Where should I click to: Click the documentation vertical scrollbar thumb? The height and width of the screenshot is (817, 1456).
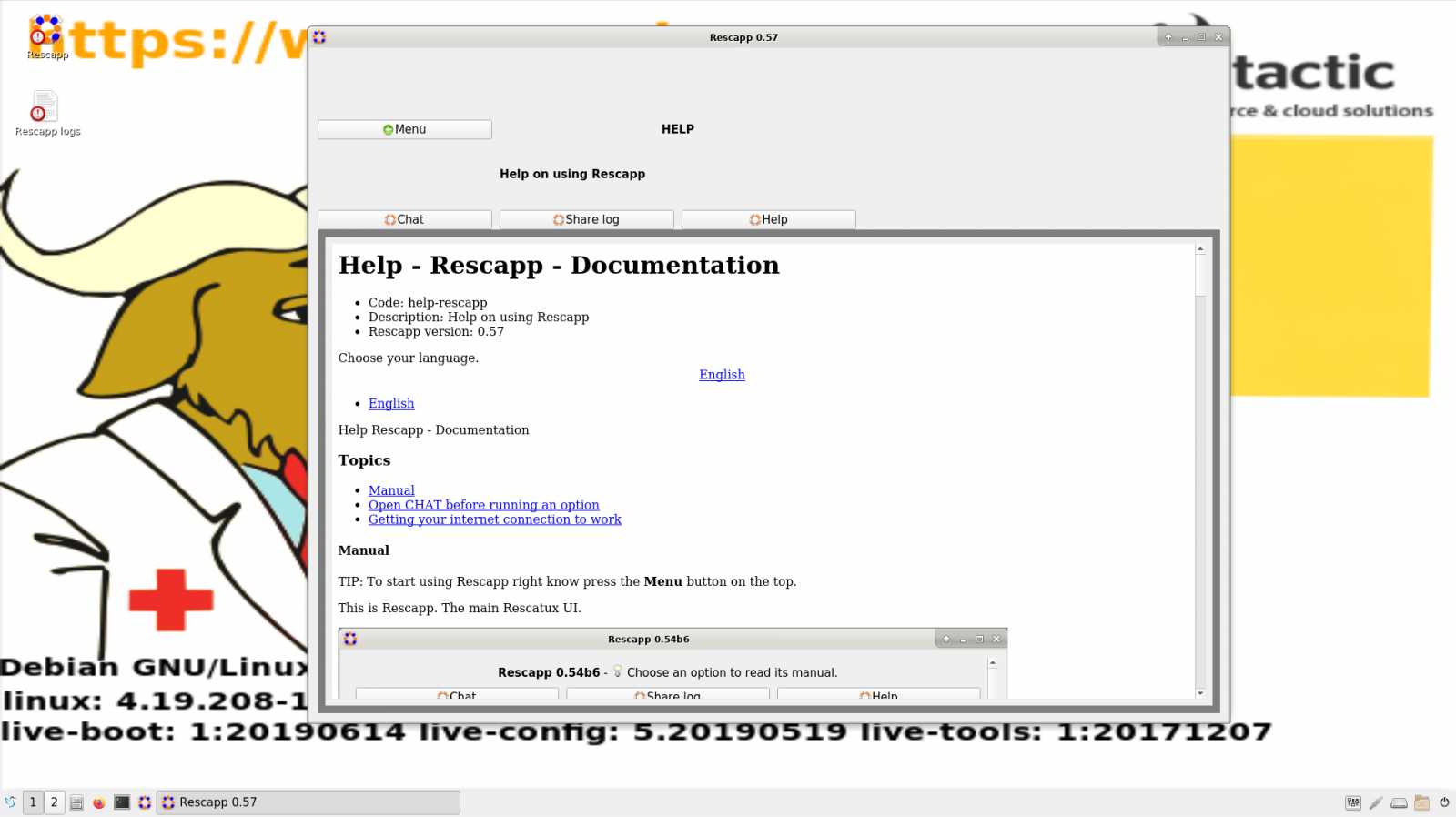[x=1200, y=276]
